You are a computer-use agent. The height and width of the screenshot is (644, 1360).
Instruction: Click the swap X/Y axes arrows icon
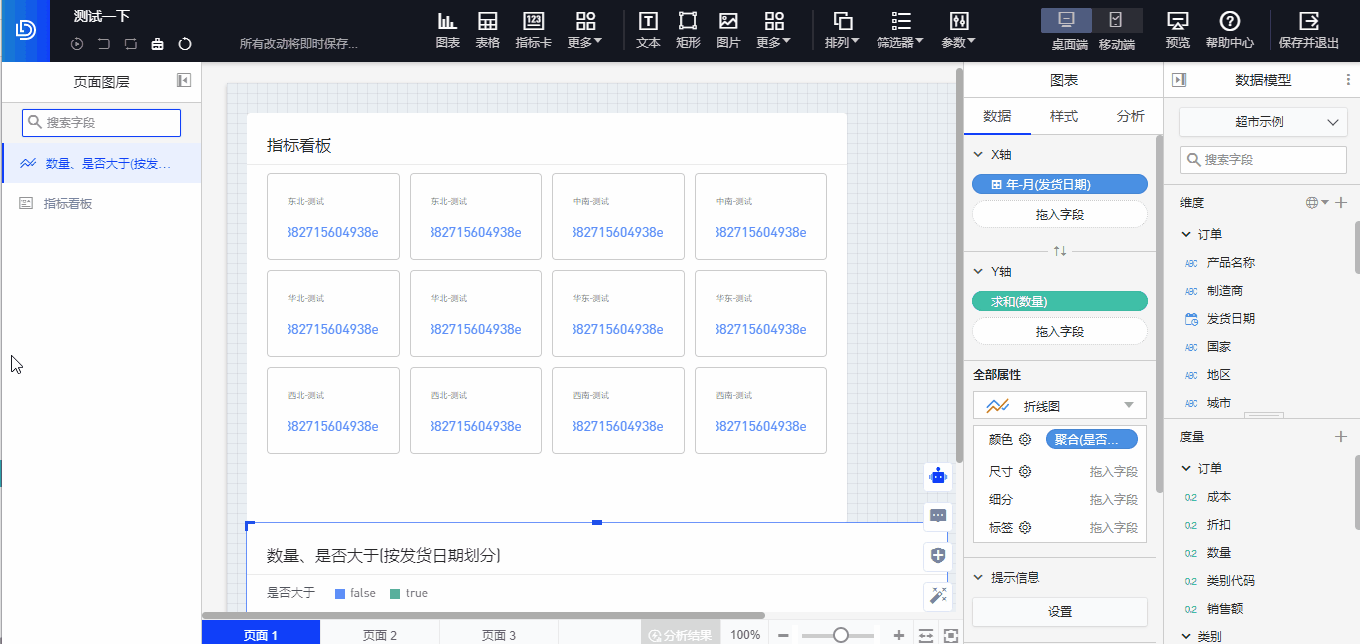[1060, 251]
